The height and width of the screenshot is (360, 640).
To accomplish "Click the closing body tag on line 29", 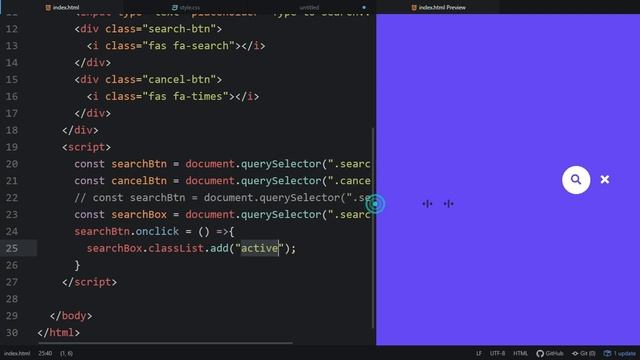I will [x=71, y=316].
